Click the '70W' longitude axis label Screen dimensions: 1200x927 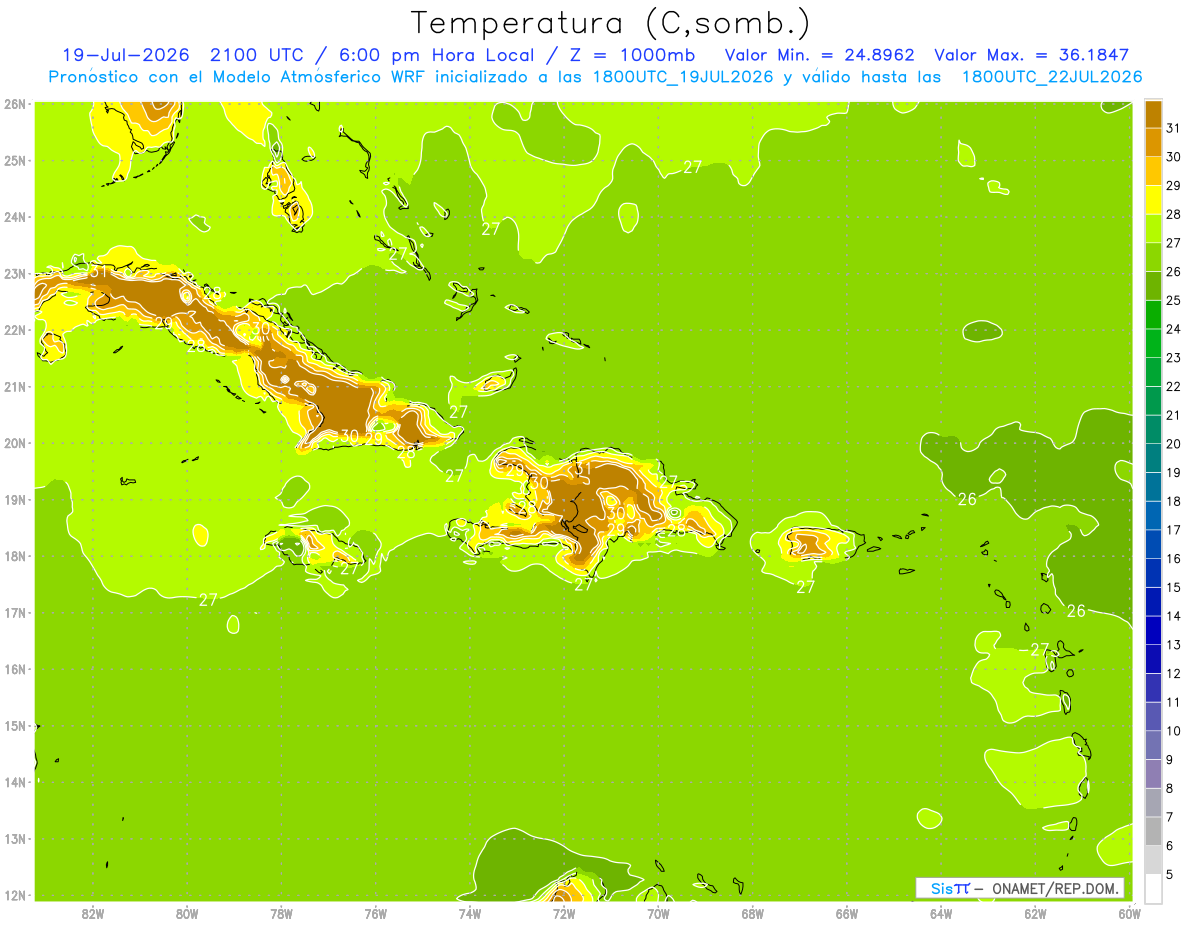point(658,914)
